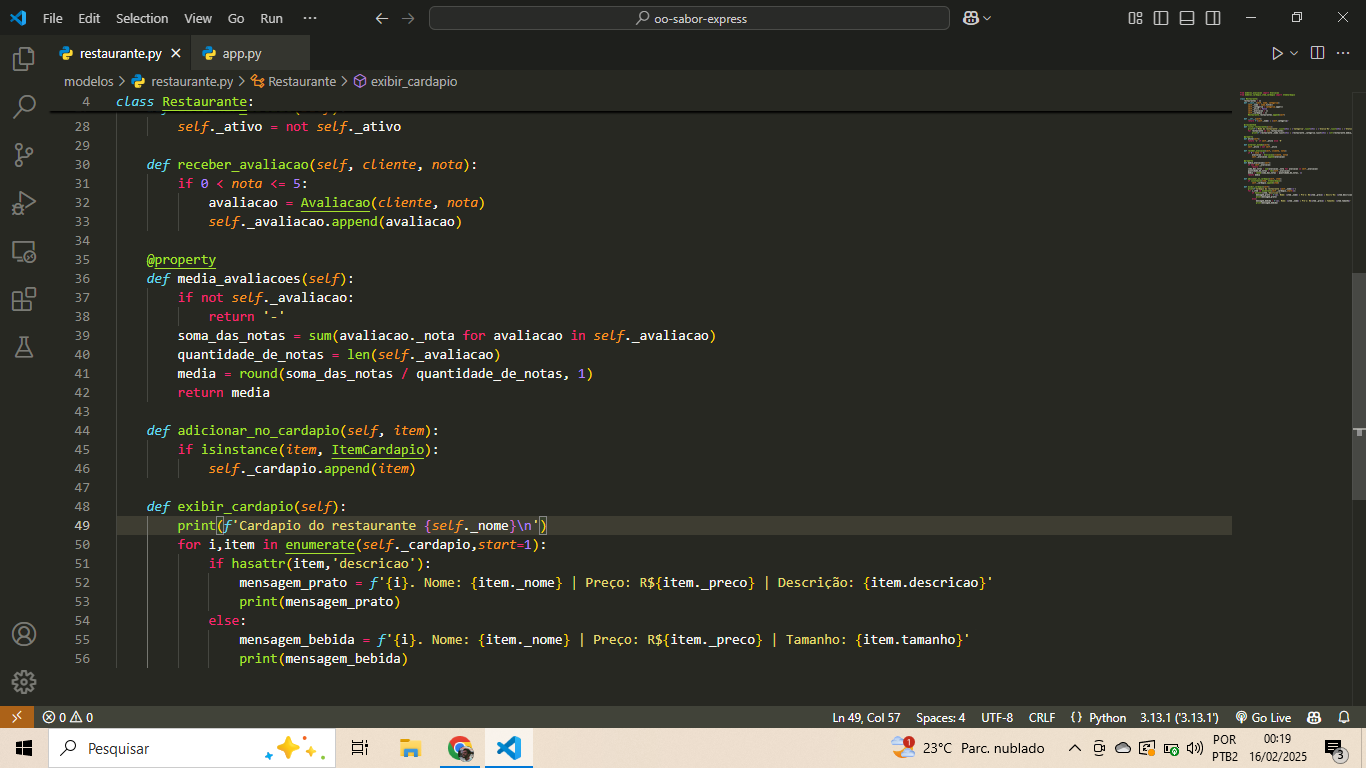Close the restaurante.py tab
Viewport: 1366px width, 768px height.
[x=176, y=54]
